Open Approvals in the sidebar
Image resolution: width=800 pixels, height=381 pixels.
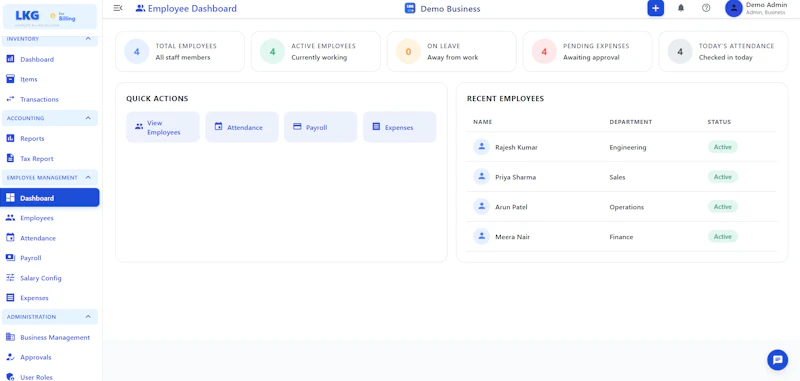[x=49, y=357]
